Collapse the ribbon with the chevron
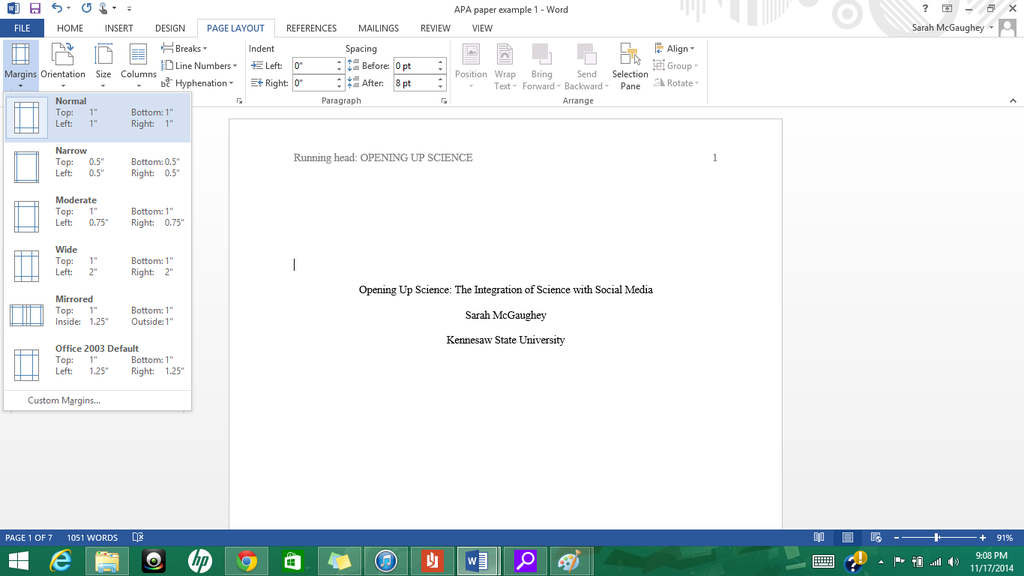This screenshot has height=576, width=1024. pos(1013,101)
